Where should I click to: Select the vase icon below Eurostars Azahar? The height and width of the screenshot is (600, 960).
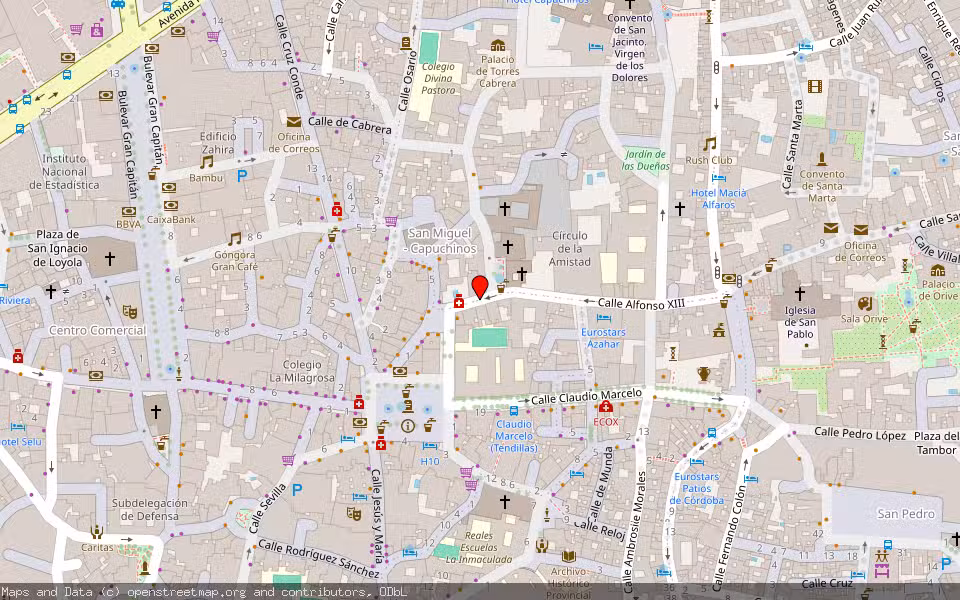tap(703, 373)
